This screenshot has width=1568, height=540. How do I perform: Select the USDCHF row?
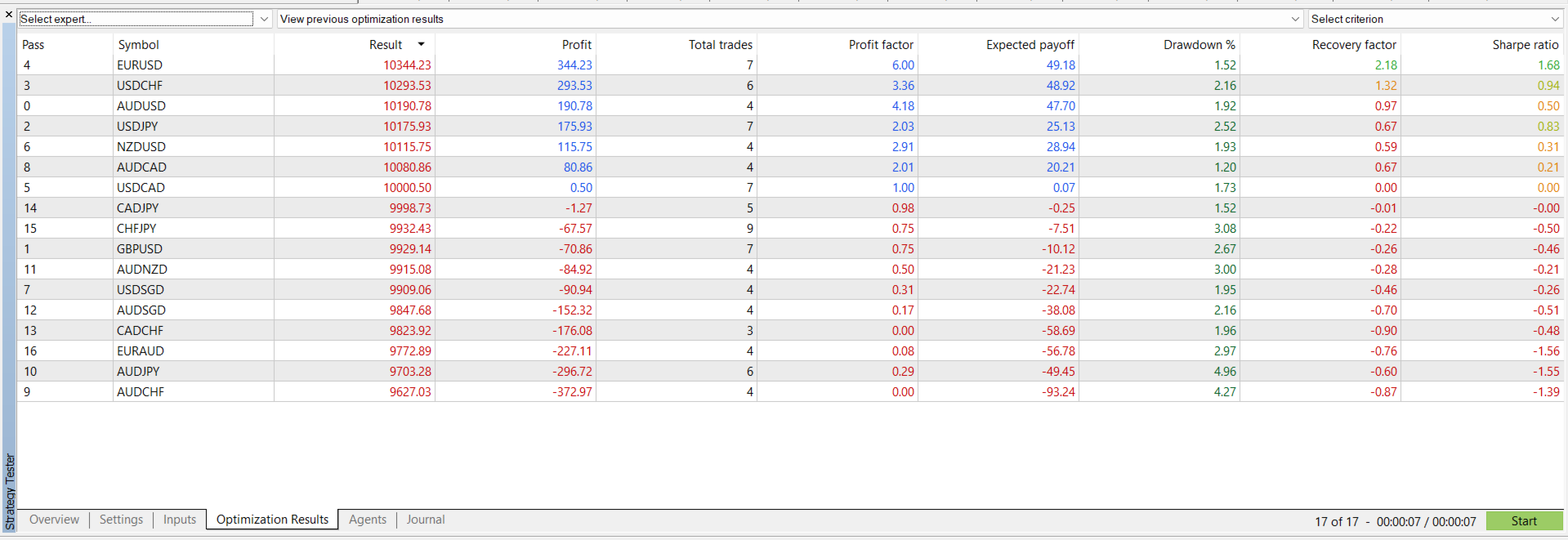790,86
